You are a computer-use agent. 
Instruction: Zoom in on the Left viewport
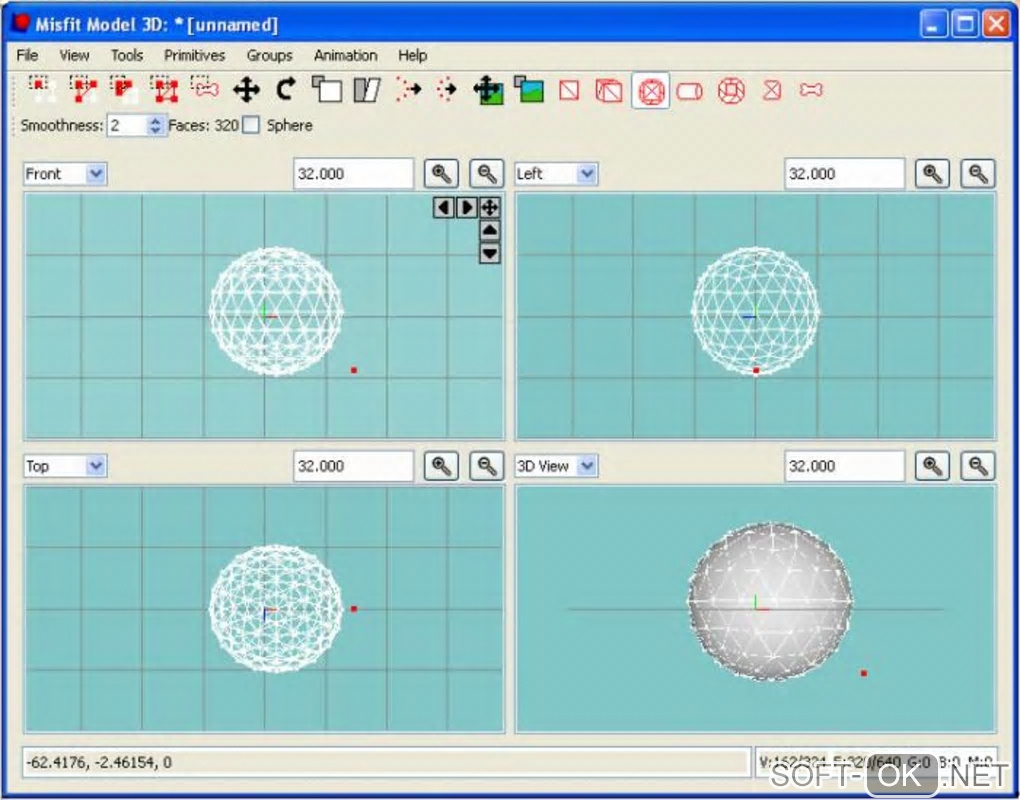(x=932, y=174)
